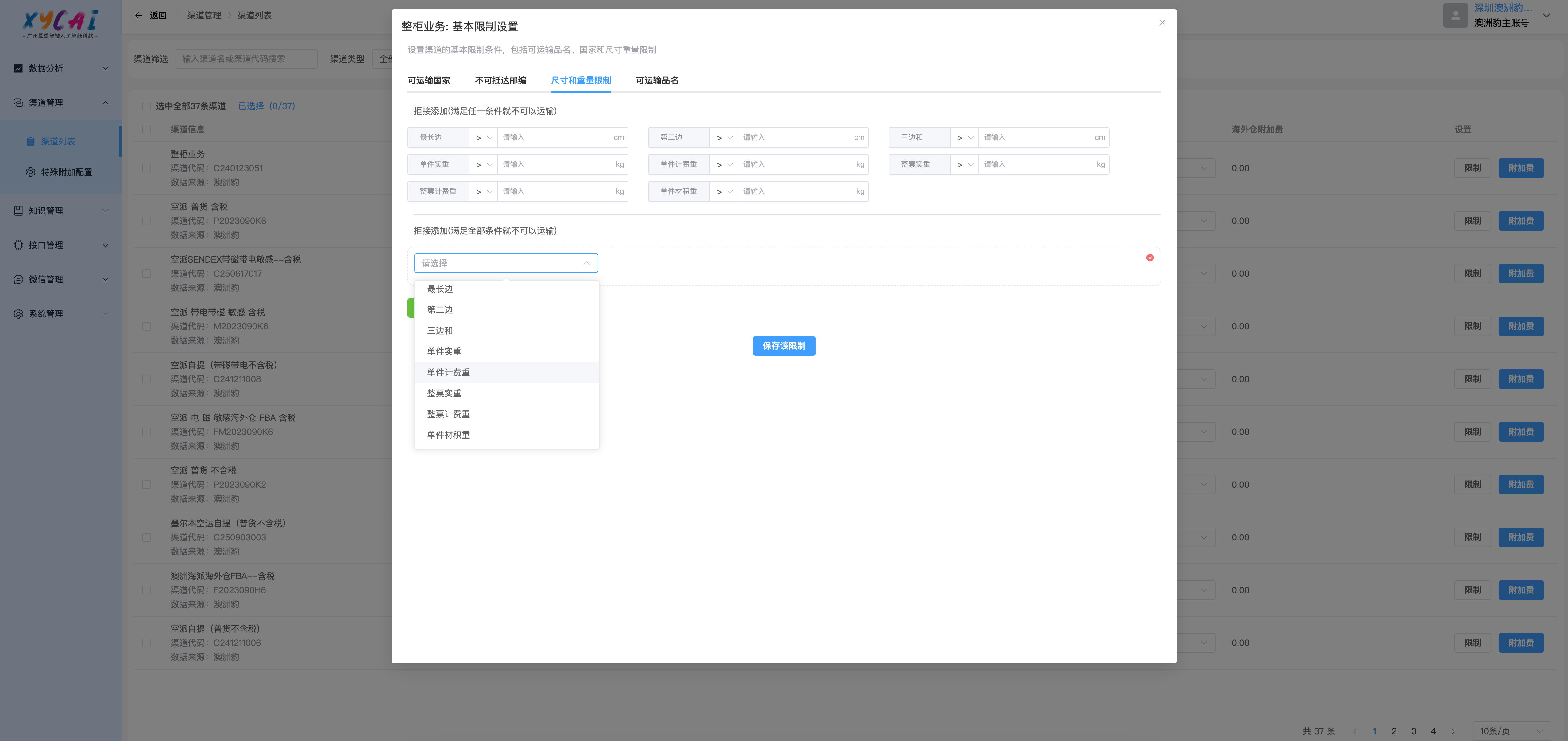Click the 知识管理 book icon
Image resolution: width=1568 pixels, height=741 pixels.
18,210
